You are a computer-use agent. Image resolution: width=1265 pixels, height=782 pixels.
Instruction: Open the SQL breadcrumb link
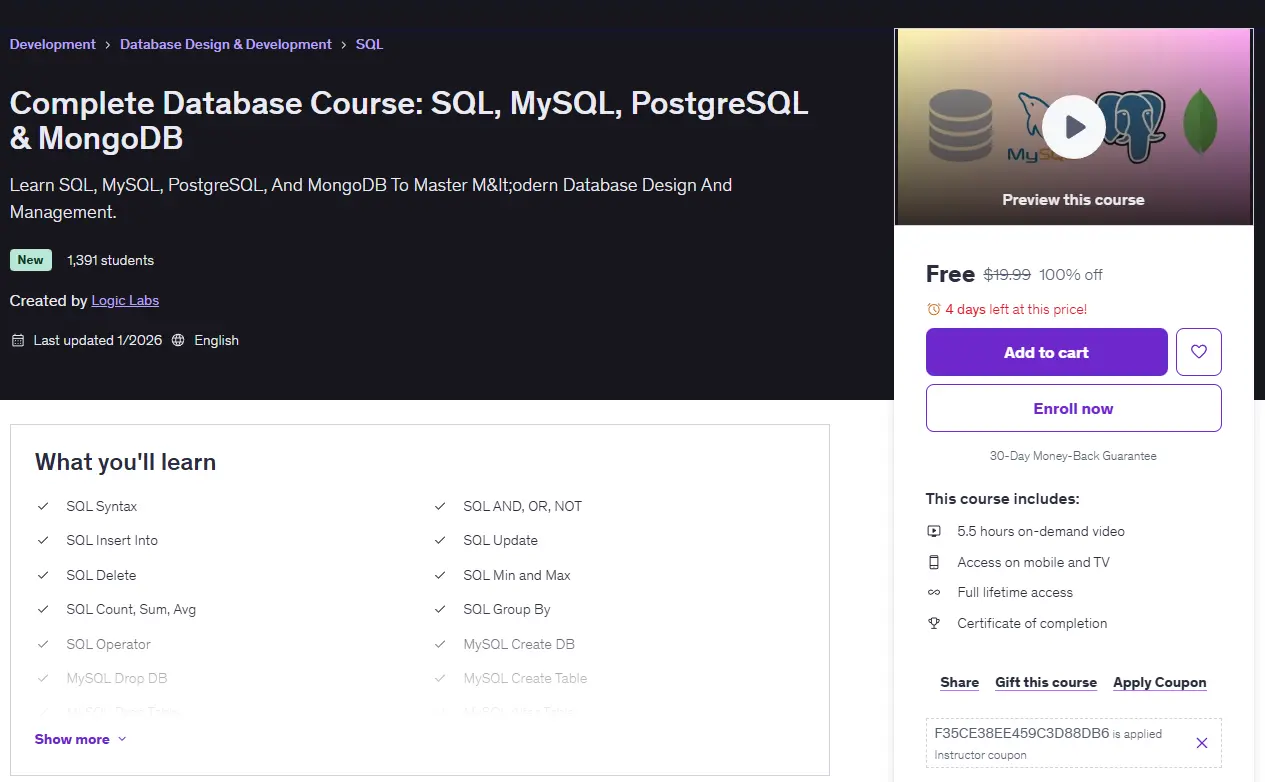(x=369, y=44)
